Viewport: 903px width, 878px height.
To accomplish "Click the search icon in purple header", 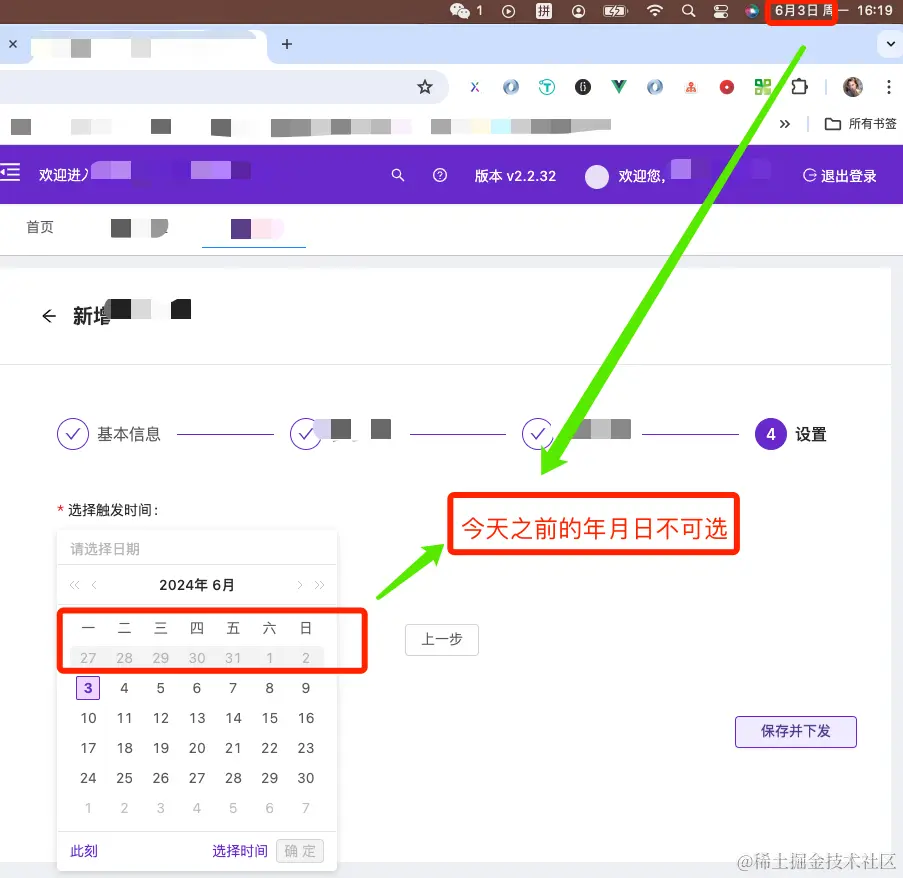I will 397,175.
